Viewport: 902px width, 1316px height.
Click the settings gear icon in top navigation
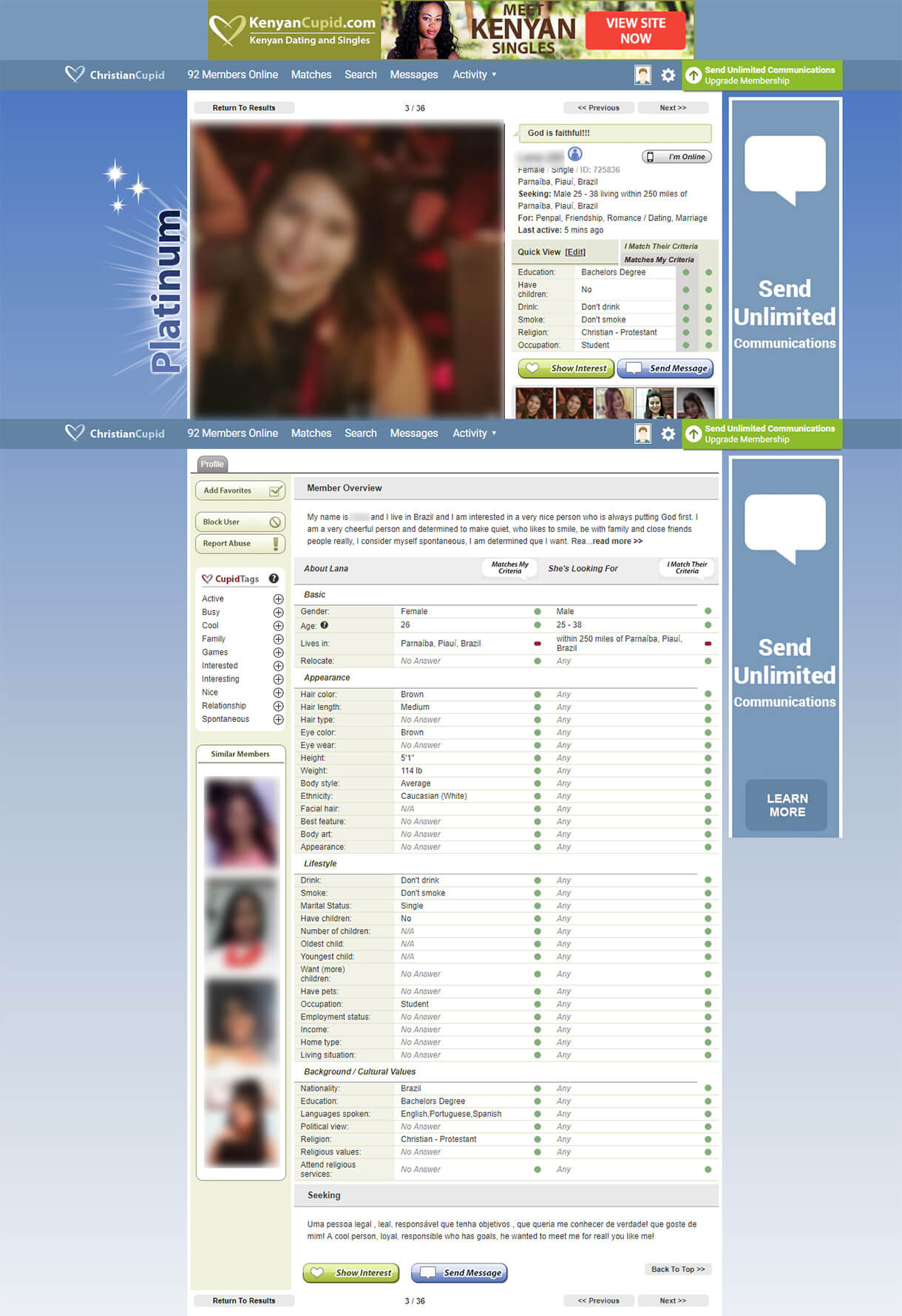pos(668,75)
